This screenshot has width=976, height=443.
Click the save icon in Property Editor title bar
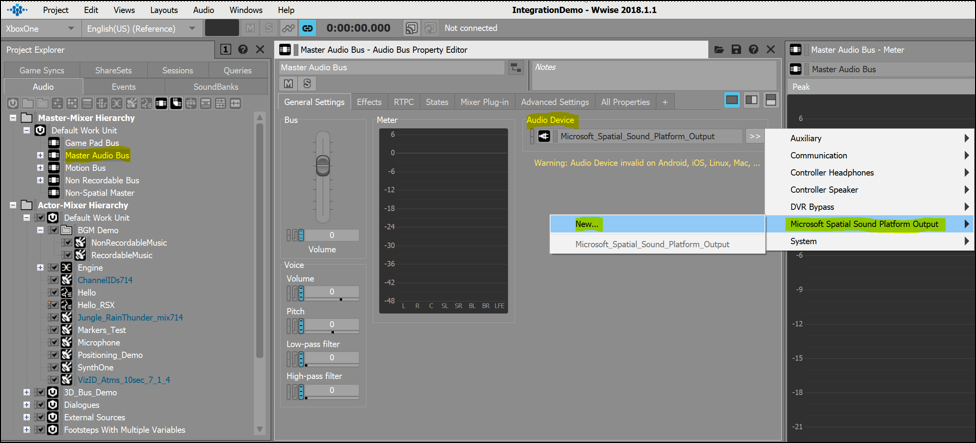tap(736, 50)
